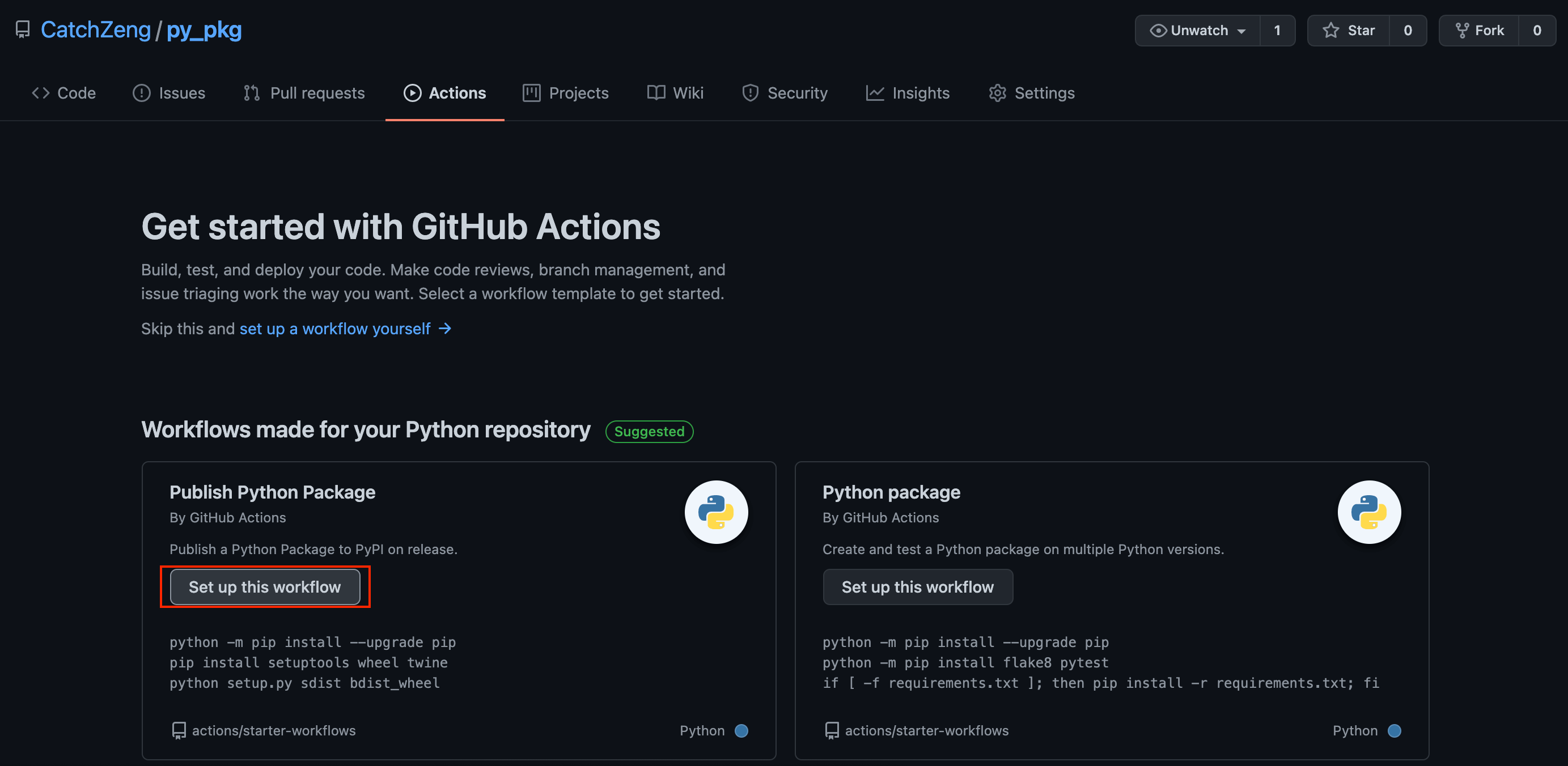1568x766 pixels.
Task: Click the Python package card title
Action: (891, 492)
